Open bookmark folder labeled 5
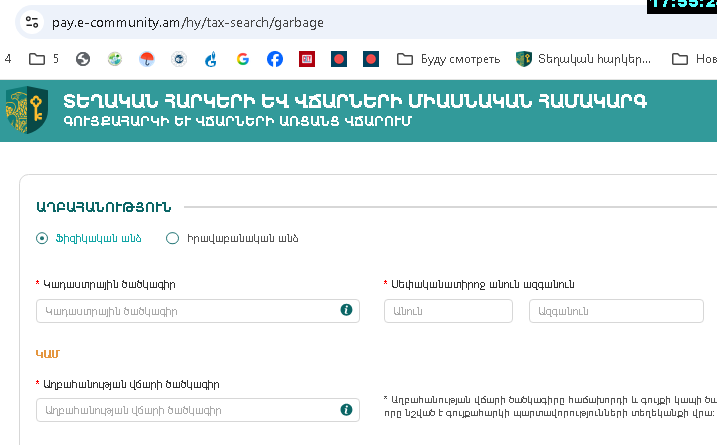This screenshot has width=717, height=445. [44, 59]
